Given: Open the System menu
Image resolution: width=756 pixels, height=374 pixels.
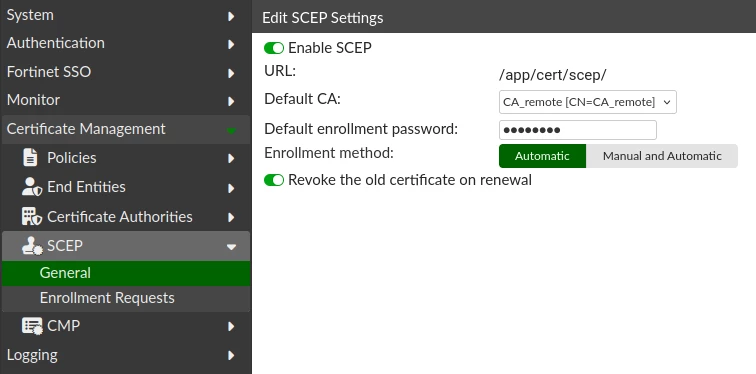Looking at the screenshot, I should (126, 15).
